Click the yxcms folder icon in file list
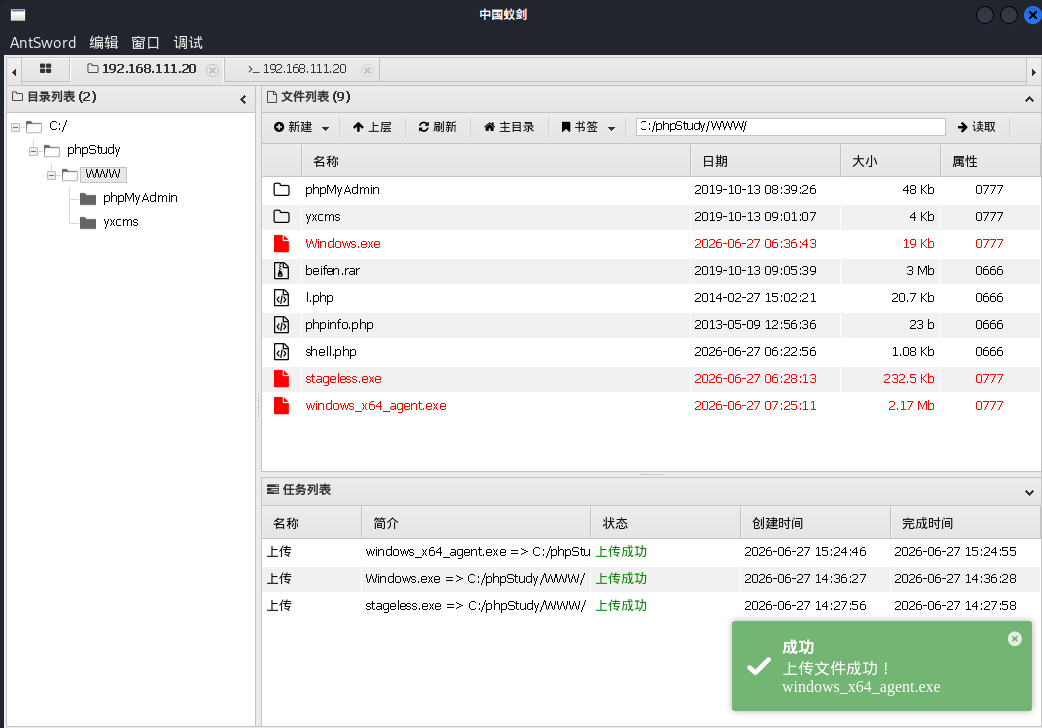This screenshot has width=1042, height=728. (x=282, y=217)
